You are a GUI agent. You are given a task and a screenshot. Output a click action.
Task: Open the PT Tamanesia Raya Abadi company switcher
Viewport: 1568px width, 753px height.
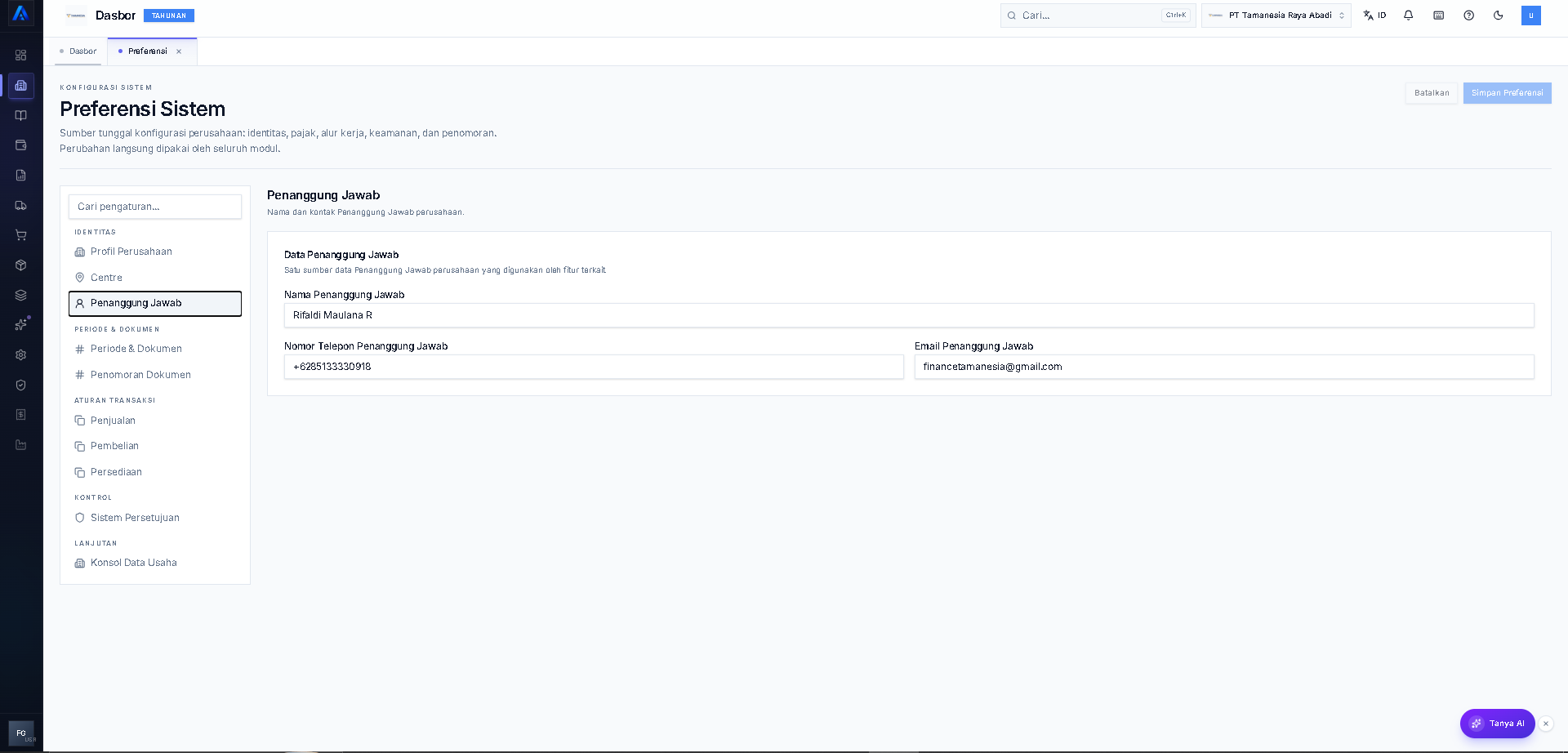pyautogui.click(x=1276, y=16)
